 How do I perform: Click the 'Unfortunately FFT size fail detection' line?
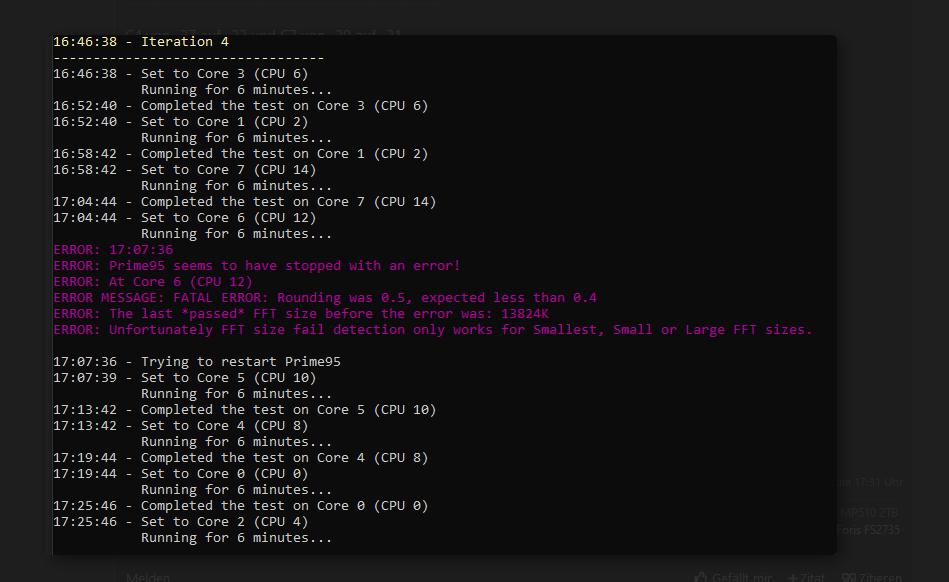433,330
